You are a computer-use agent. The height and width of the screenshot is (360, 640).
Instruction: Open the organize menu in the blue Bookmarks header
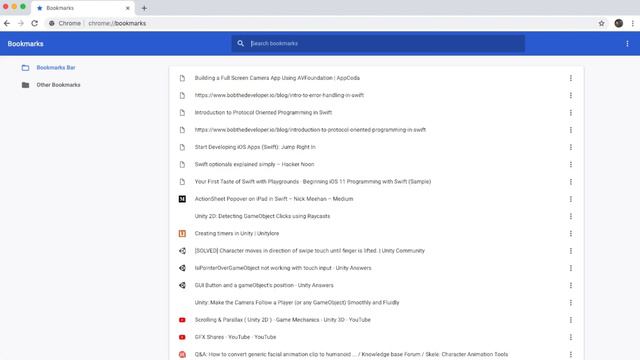tap(627, 44)
